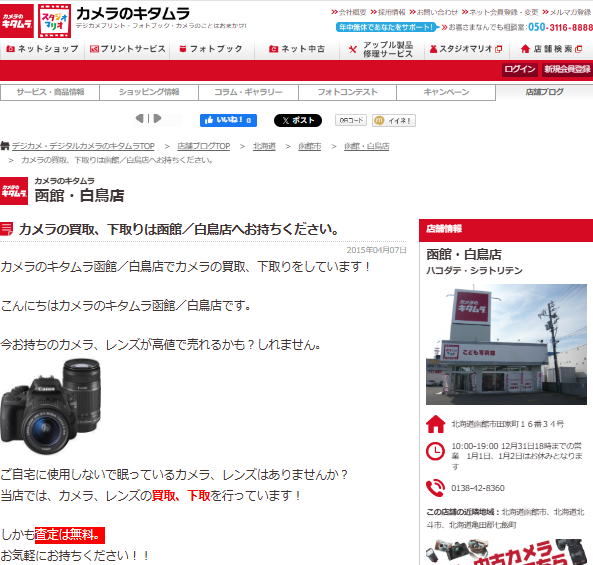The height and width of the screenshot is (565, 593).
Task: Click the mixi イイネ! button
Action: pos(394,120)
